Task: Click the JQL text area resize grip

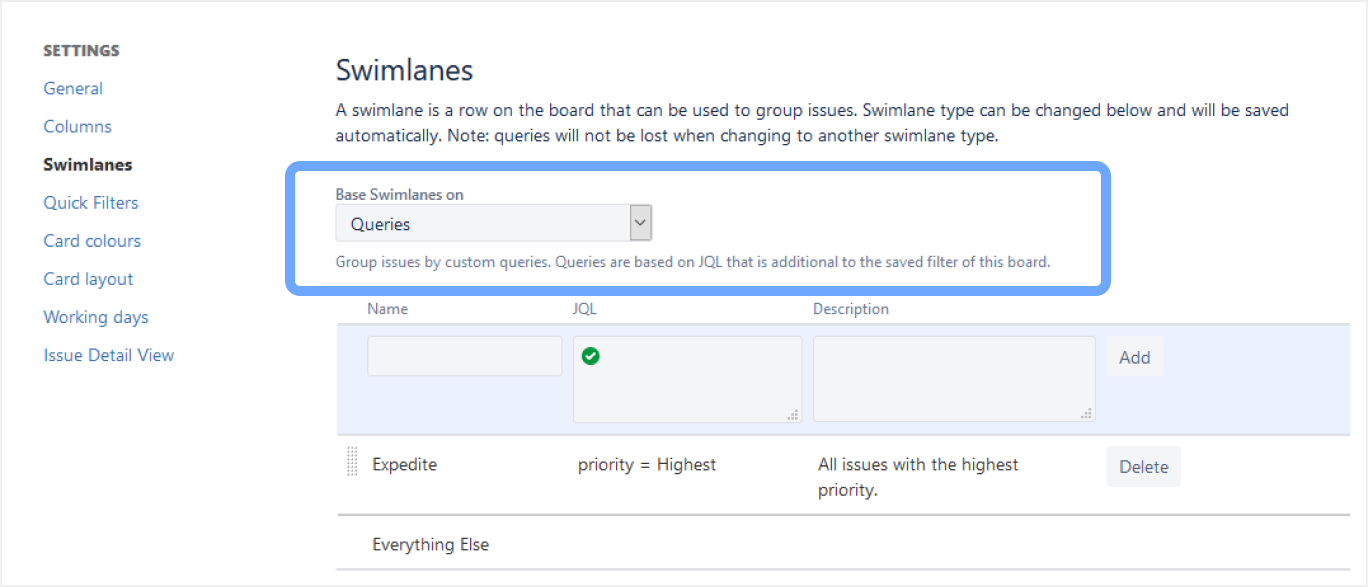Action: [794, 414]
